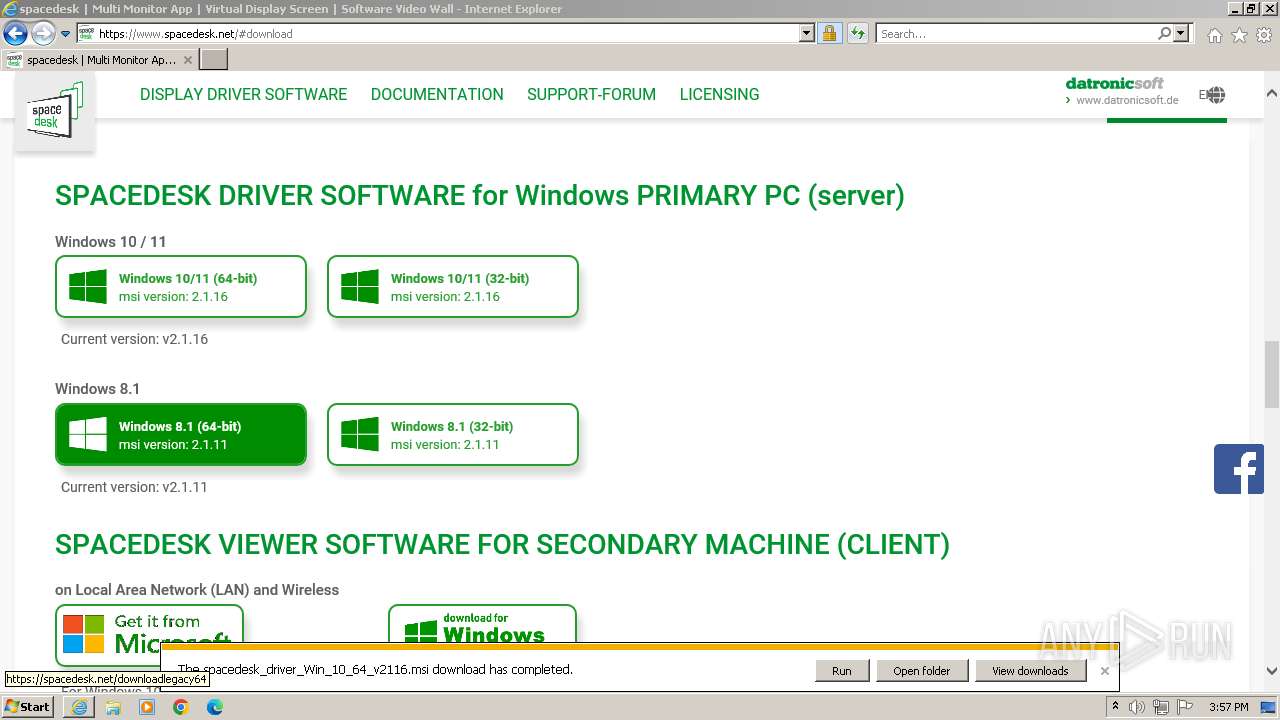
Task: Click the View downloads button
Action: click(1030, 671)
